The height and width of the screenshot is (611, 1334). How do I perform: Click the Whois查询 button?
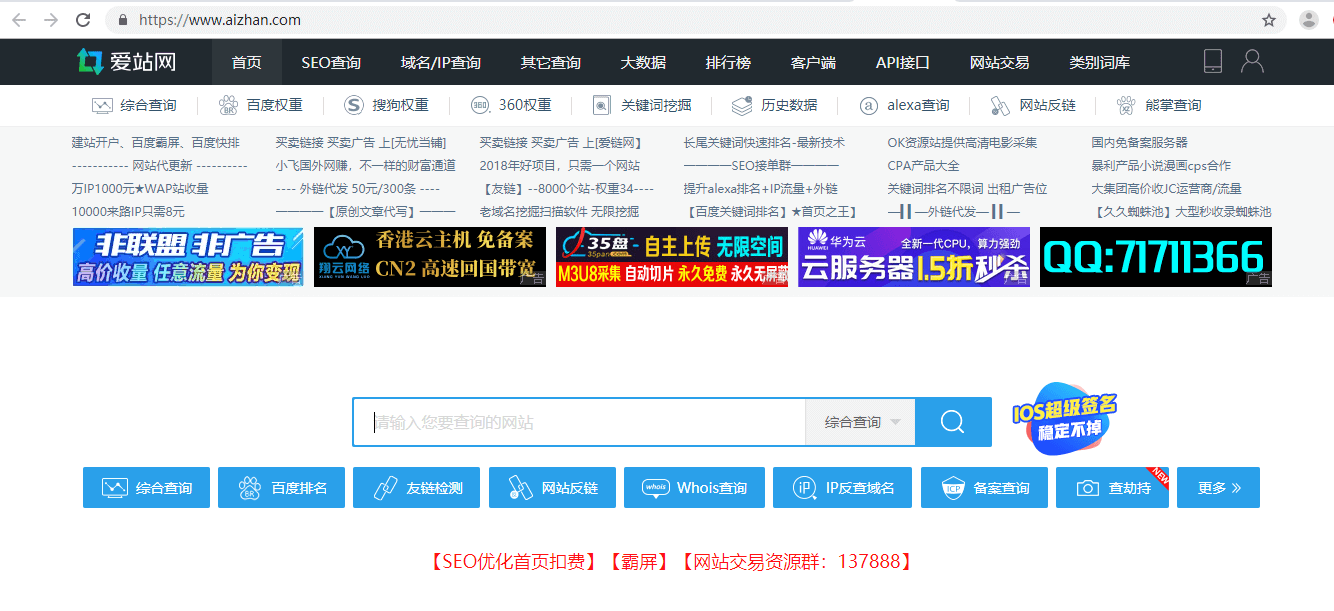click(694, 488)
